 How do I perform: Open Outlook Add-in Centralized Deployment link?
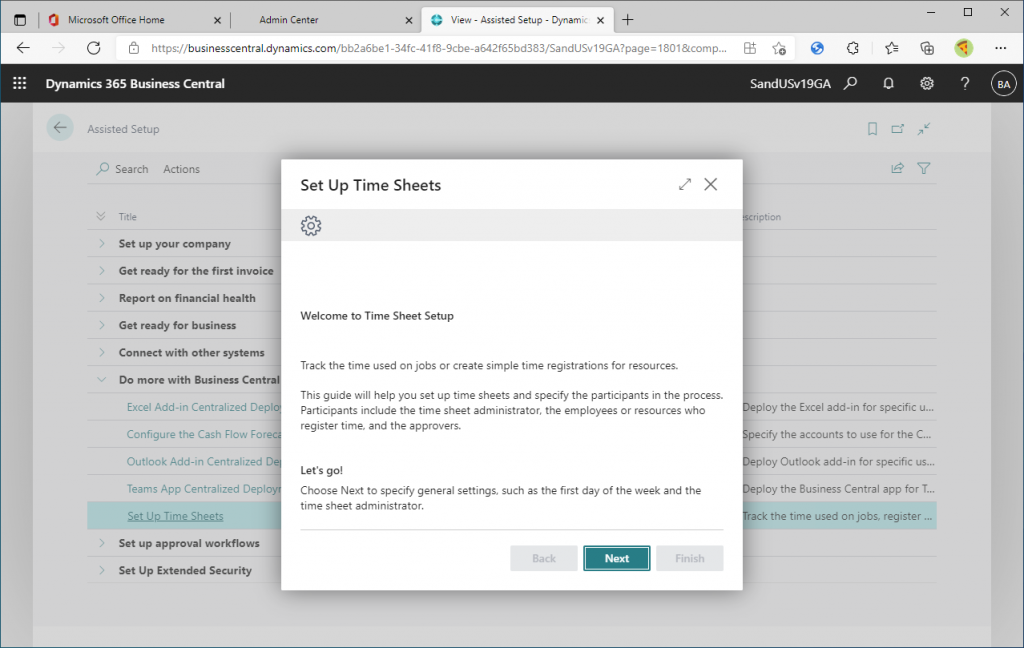pos(204,461)
